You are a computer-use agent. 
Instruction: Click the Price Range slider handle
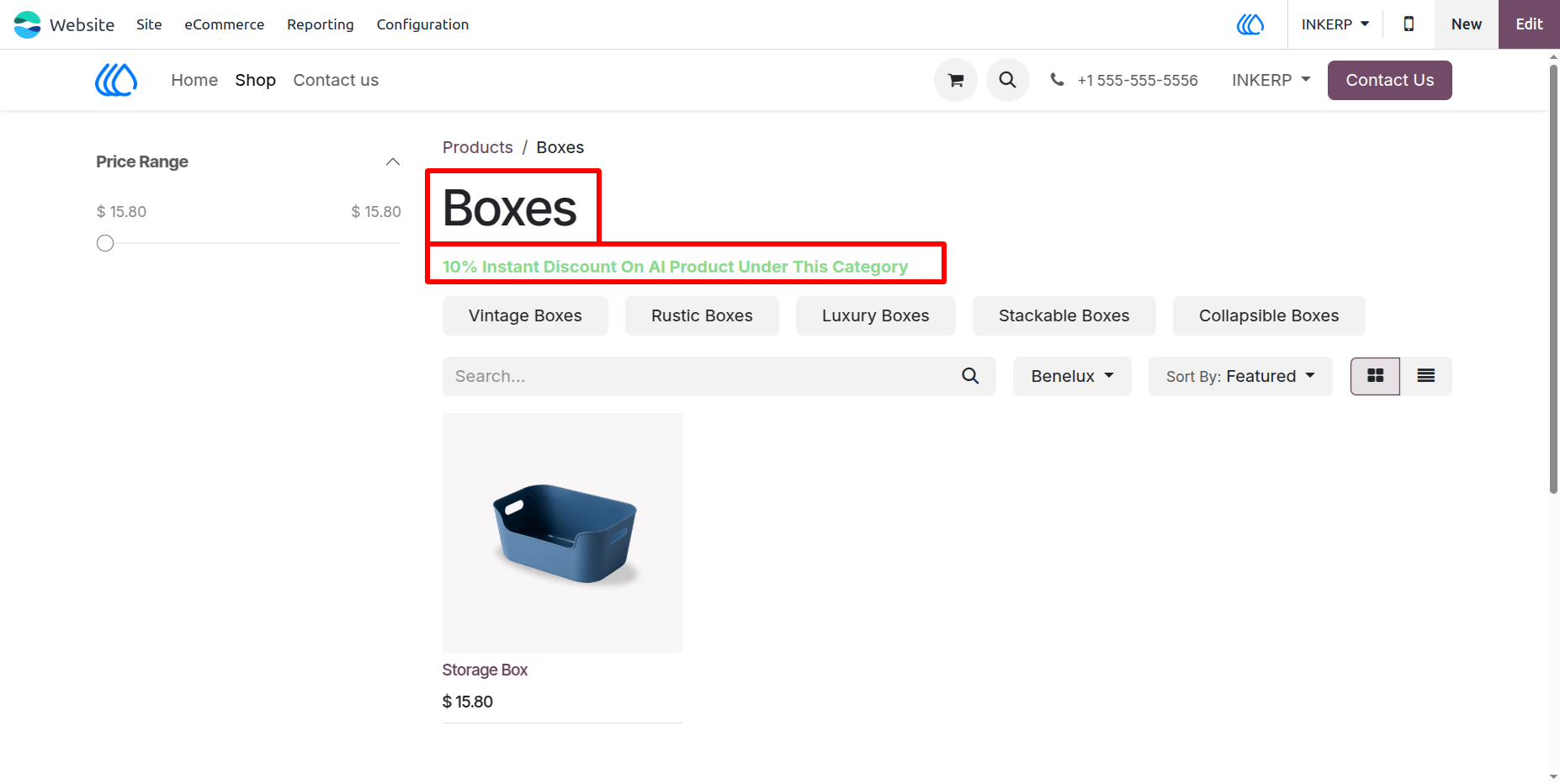tap(105, 243)
